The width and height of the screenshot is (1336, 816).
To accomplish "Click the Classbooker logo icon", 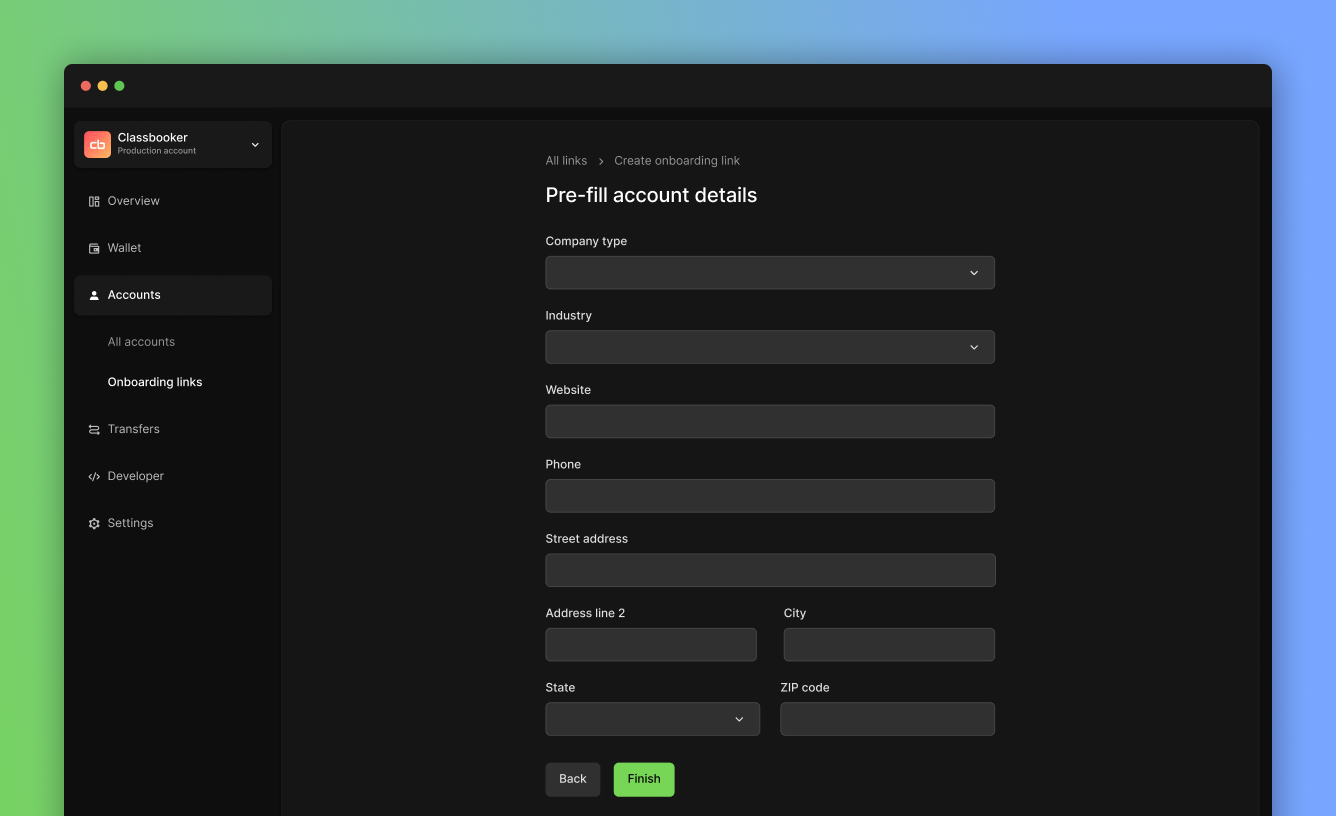I will click(x=97, y=144).
